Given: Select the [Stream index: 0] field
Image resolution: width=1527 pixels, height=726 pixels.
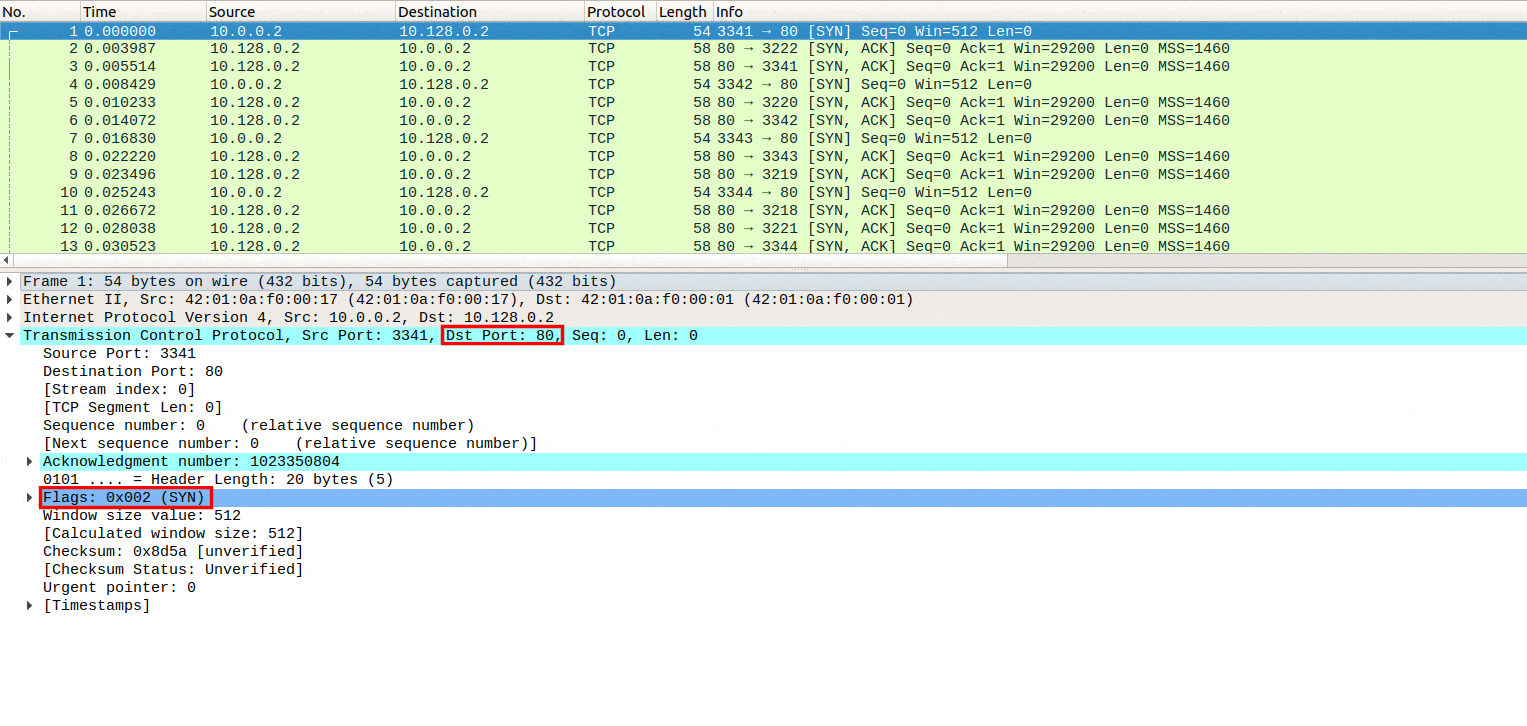Looking at the screenshot, I should pyautogui.click(x=119, y=390).
